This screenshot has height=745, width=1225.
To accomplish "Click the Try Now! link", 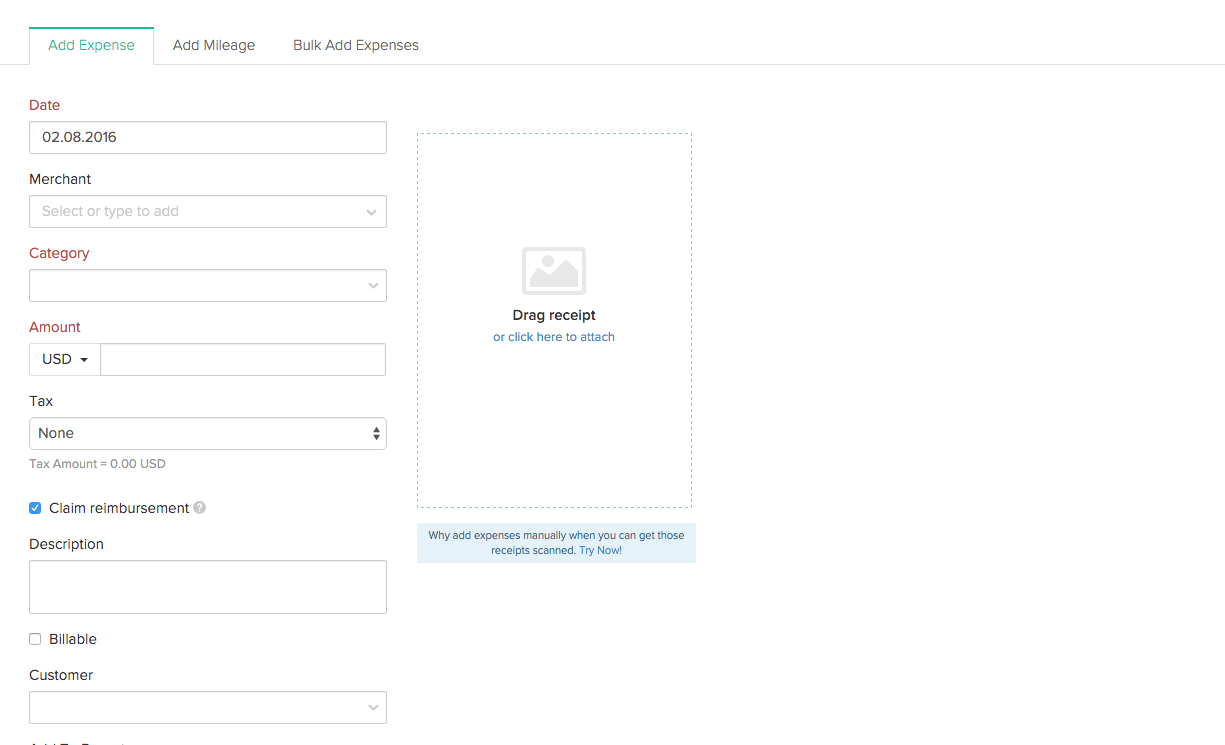I will pos(600,550).
